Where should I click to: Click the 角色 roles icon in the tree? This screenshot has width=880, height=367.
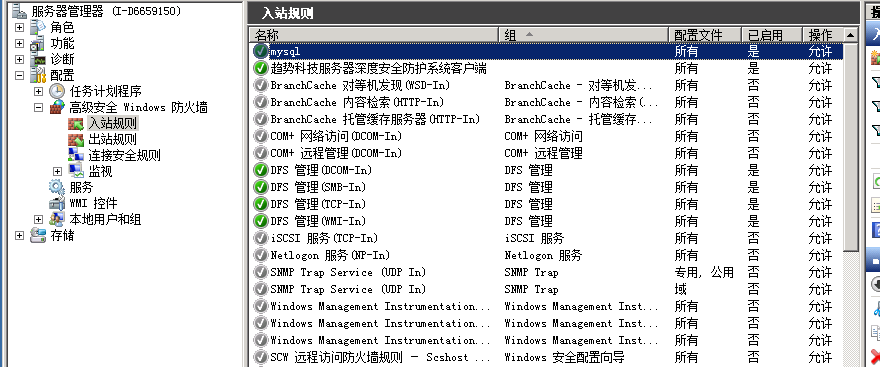coord(38,27)
